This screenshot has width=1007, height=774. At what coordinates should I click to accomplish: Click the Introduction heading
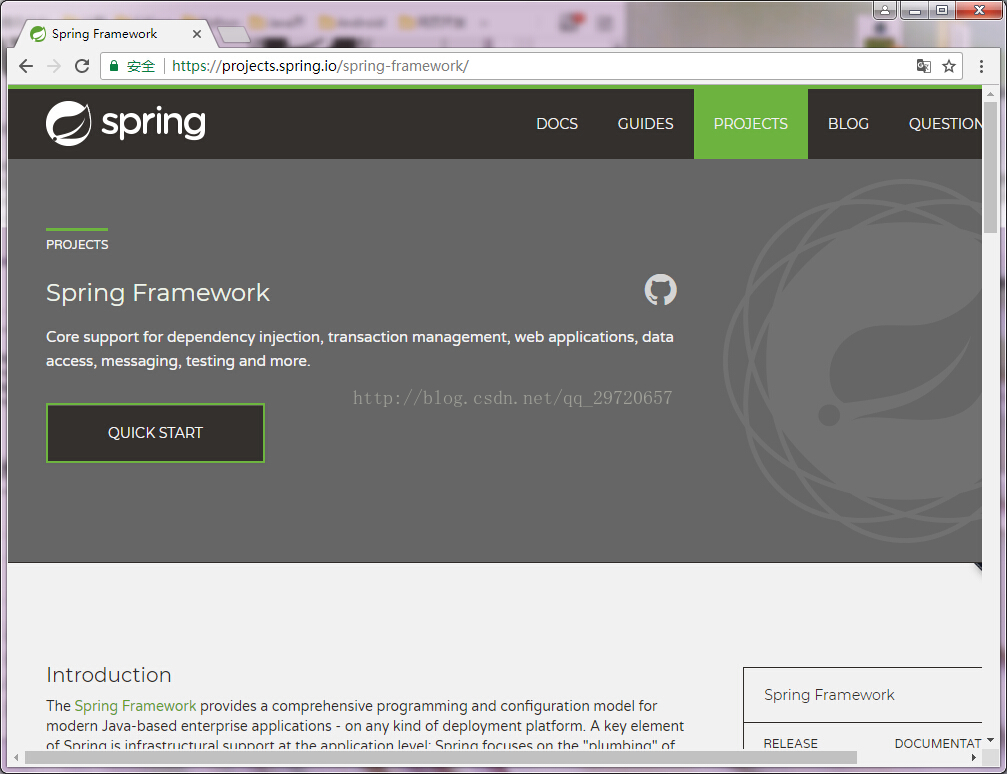(x=109, y=675)
